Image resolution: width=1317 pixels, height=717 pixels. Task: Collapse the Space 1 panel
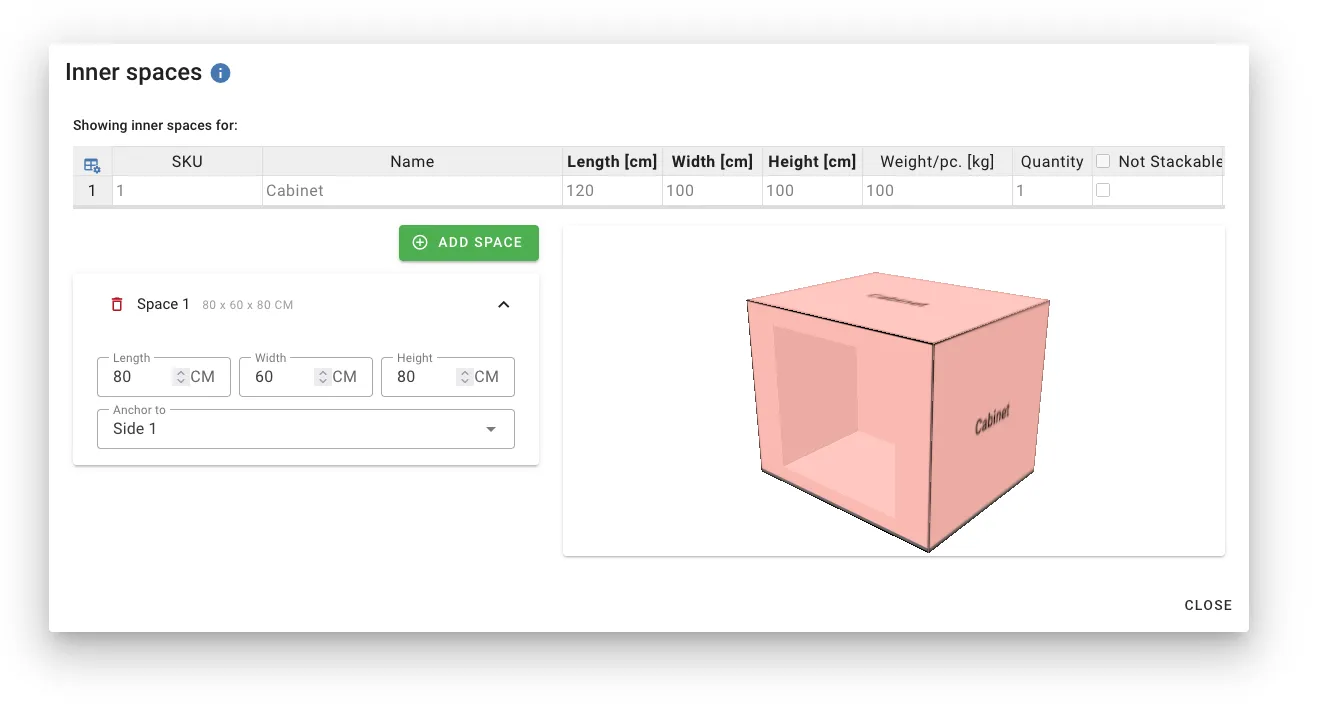point(503,304)
